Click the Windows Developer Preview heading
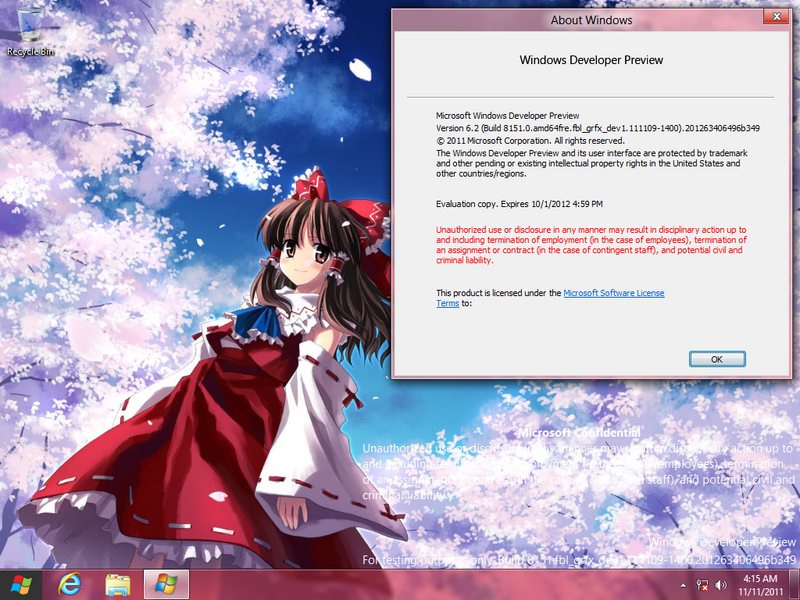 coord(591,60)
